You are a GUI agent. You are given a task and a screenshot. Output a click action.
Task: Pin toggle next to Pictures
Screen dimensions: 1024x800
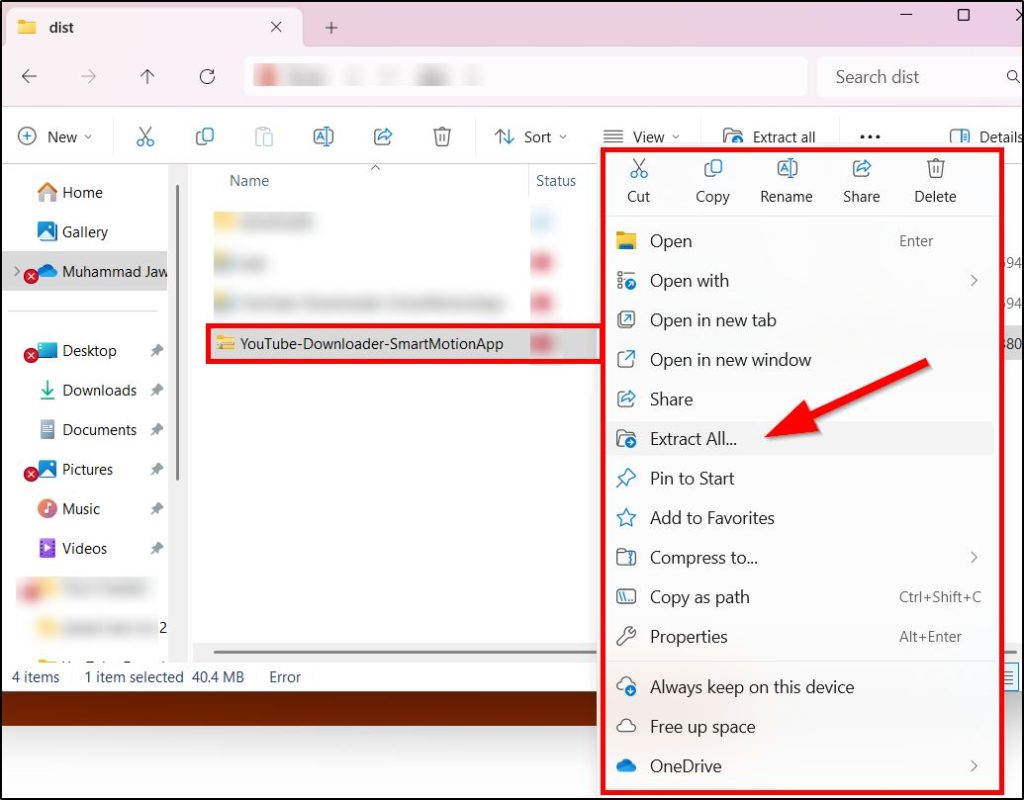(157, 470)
